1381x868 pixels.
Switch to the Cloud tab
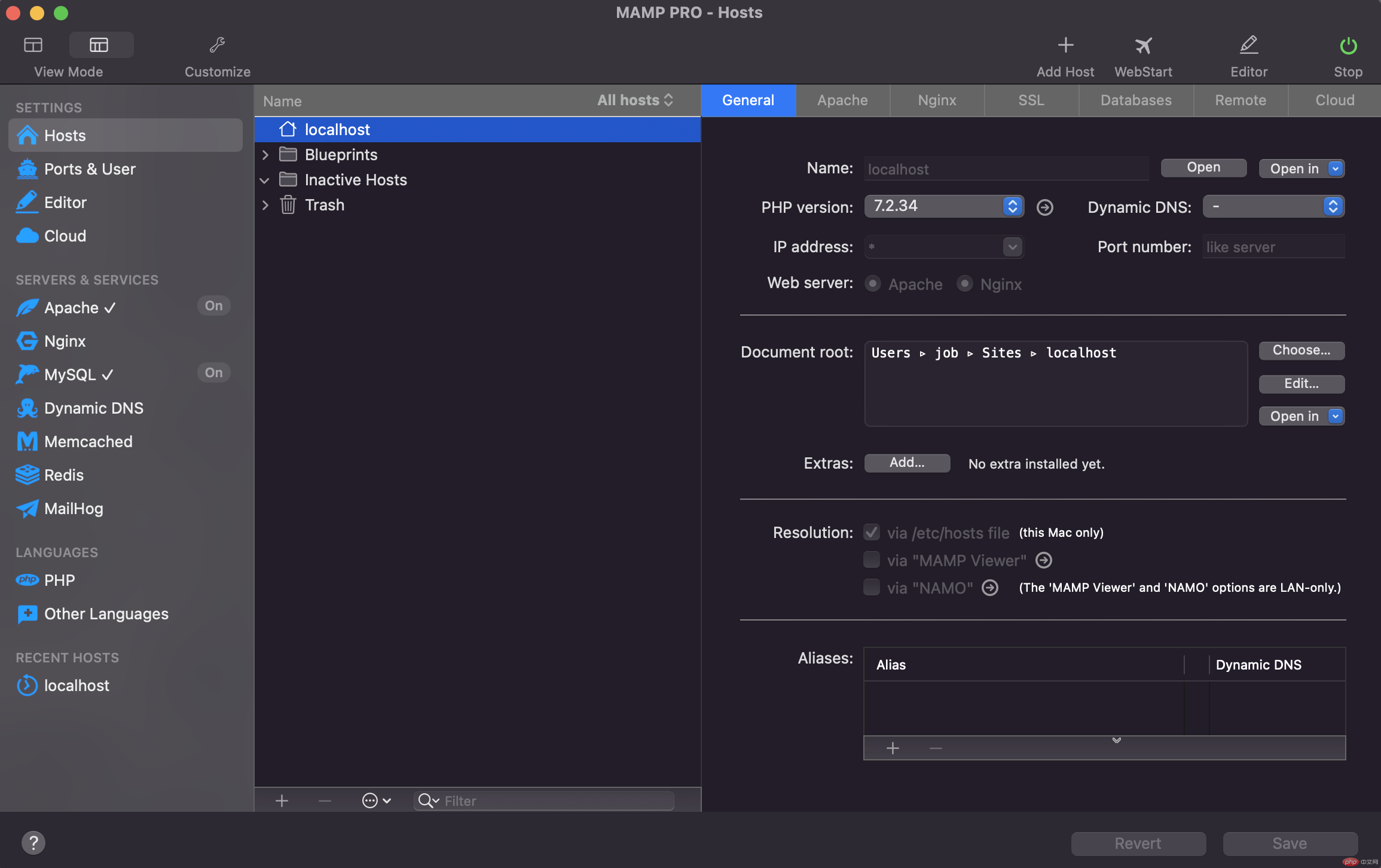[x=1334, y=100]
